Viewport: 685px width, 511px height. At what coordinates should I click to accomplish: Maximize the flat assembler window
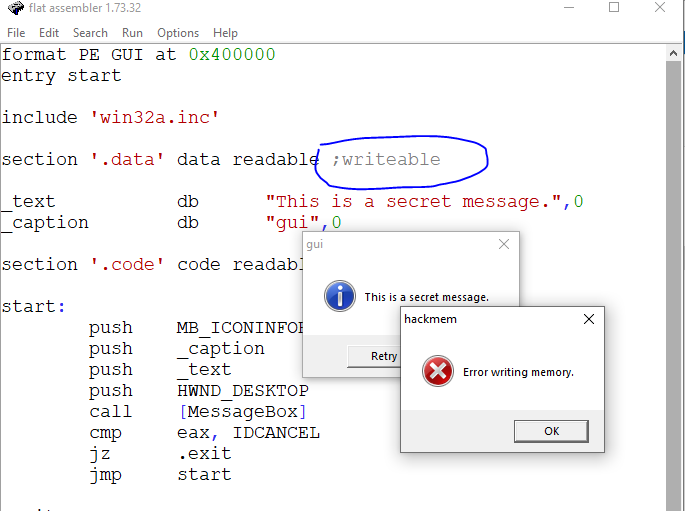coord(614,7)
